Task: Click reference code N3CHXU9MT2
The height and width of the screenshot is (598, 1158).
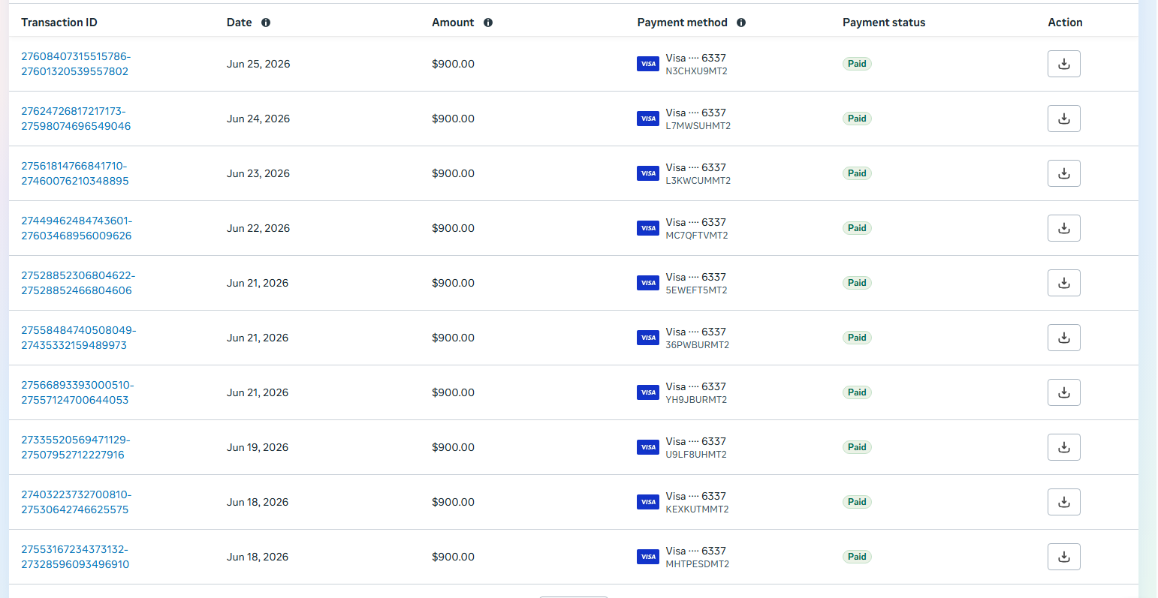Action: [x=696, y=71]
